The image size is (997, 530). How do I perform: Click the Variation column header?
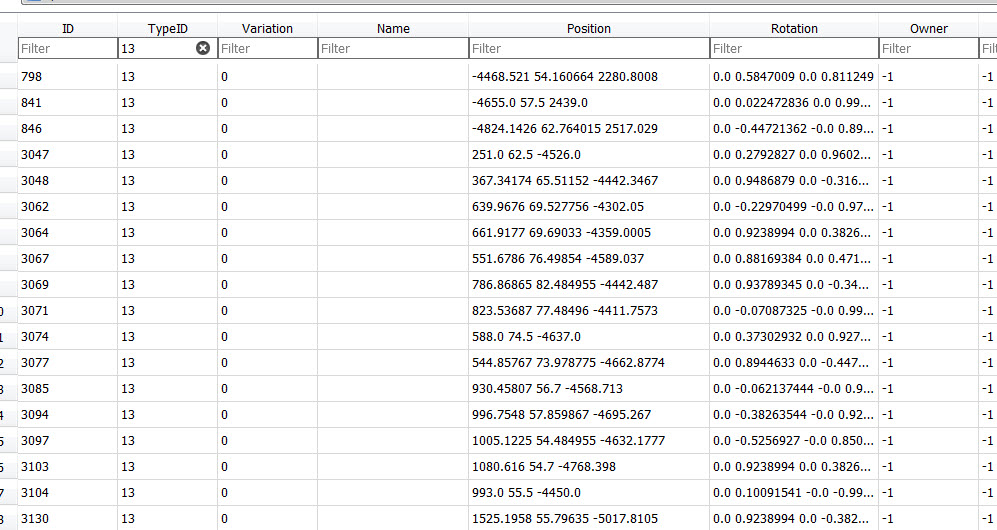267,29
